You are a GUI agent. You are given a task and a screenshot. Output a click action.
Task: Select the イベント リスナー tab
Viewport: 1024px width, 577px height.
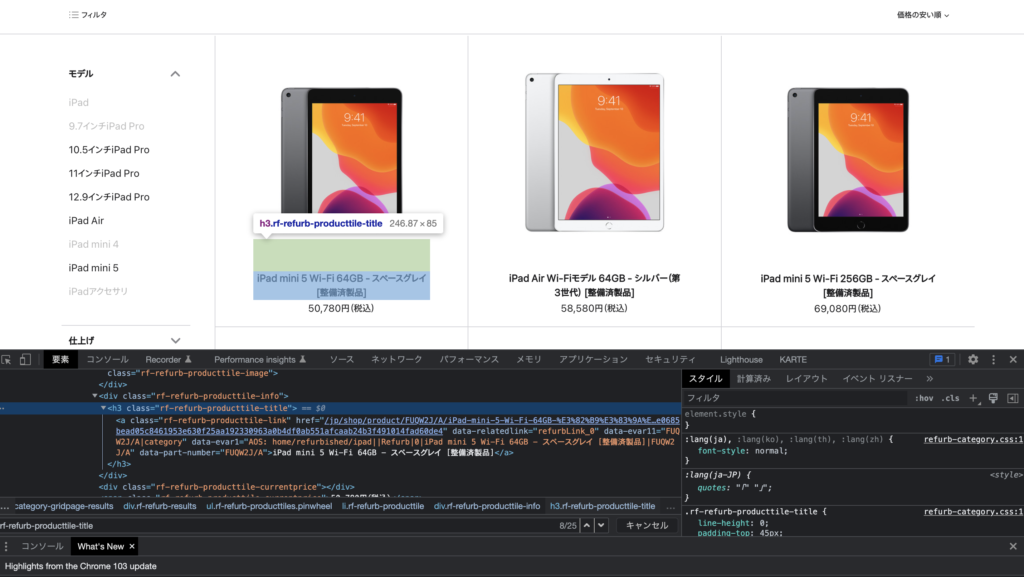877,379
